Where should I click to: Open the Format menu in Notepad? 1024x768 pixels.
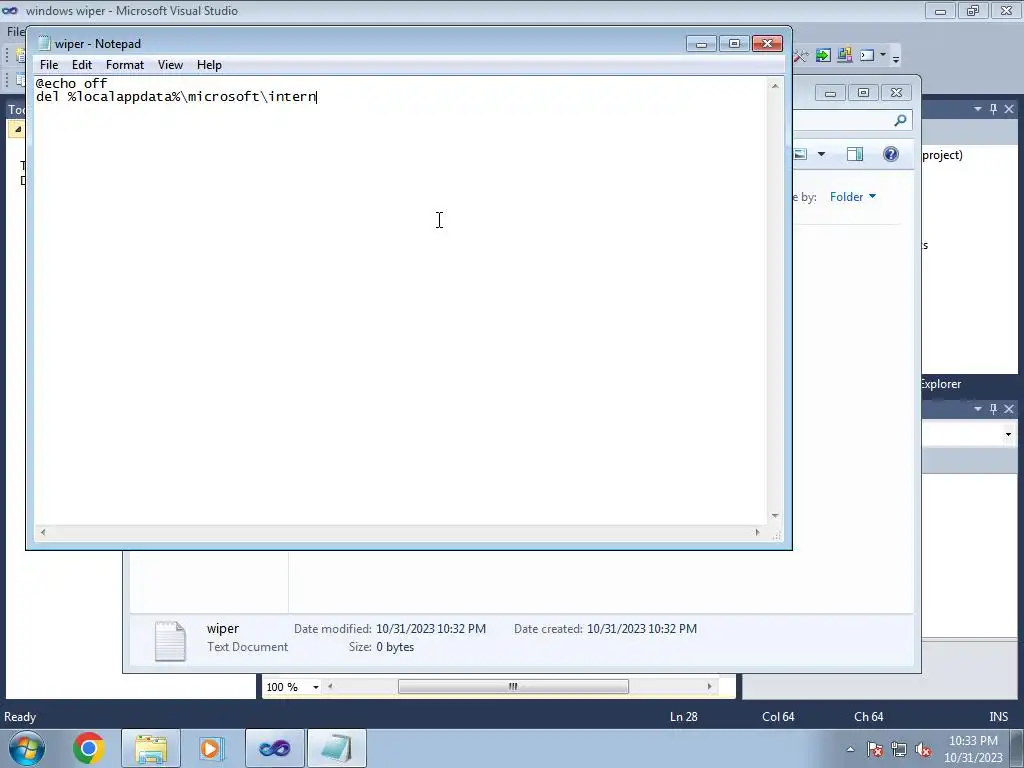125,65
